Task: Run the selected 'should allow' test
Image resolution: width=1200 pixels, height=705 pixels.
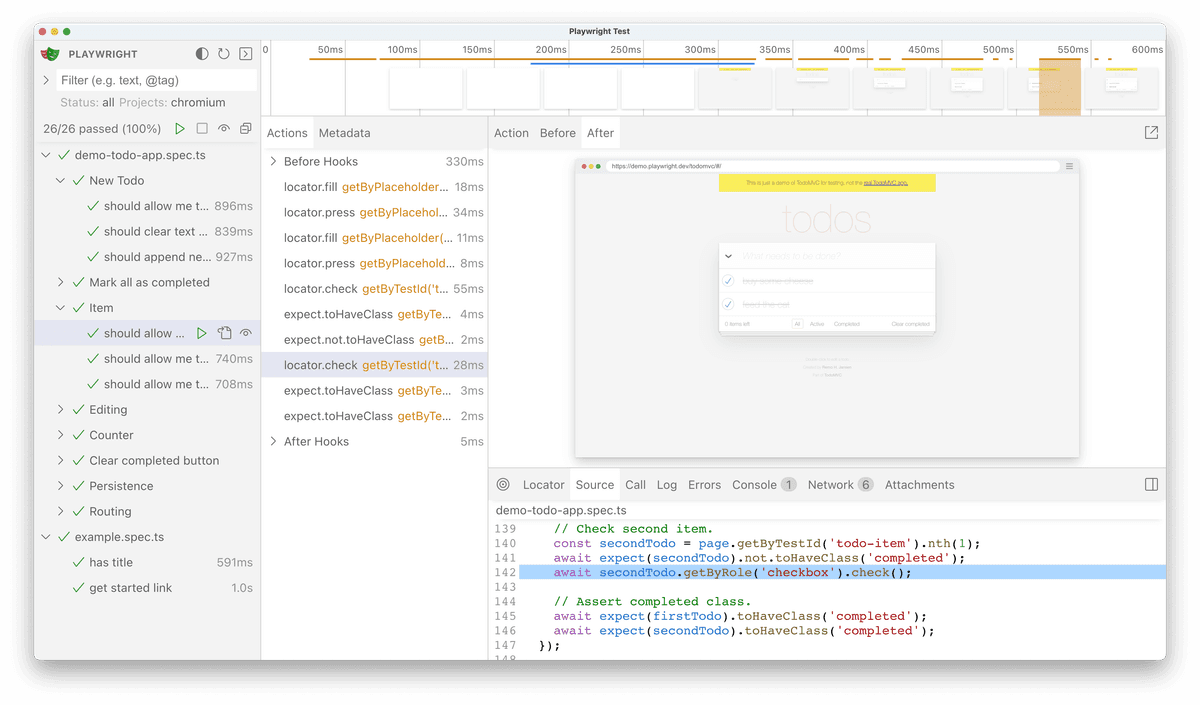Action: (202, 333)
